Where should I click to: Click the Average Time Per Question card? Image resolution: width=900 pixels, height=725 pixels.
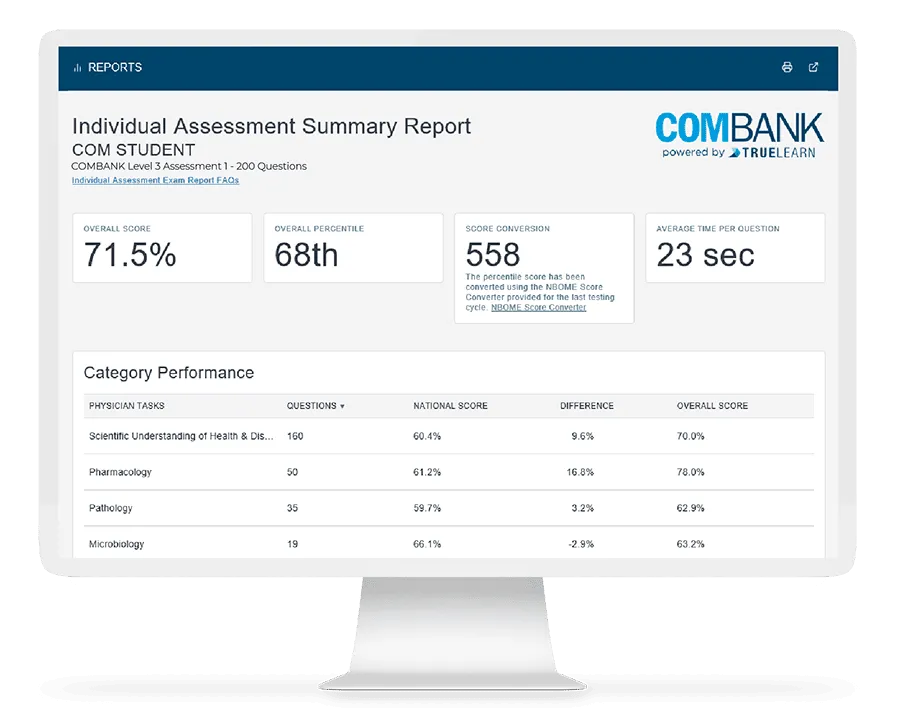[735, 248]
